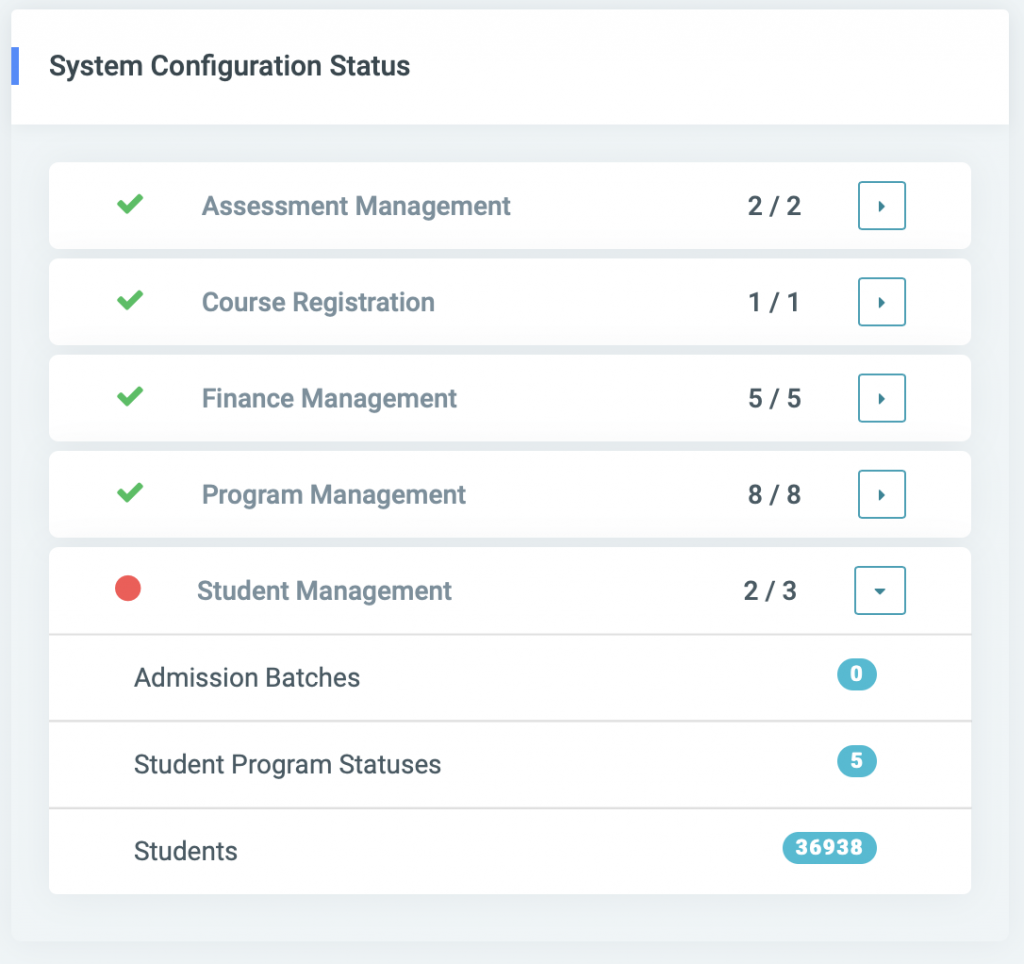This screenshot has width=1024, height=964.
Task: Click the green checkmark beside Program Management
Action: click(x=129, y=493)
